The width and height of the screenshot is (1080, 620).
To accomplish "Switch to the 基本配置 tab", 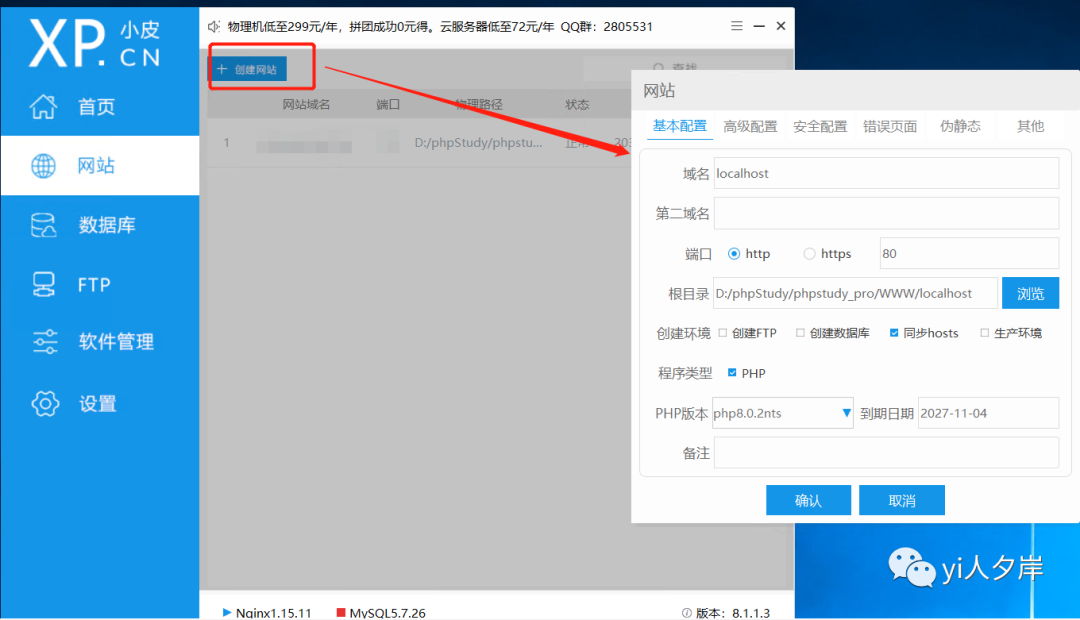I will (680, 126).
